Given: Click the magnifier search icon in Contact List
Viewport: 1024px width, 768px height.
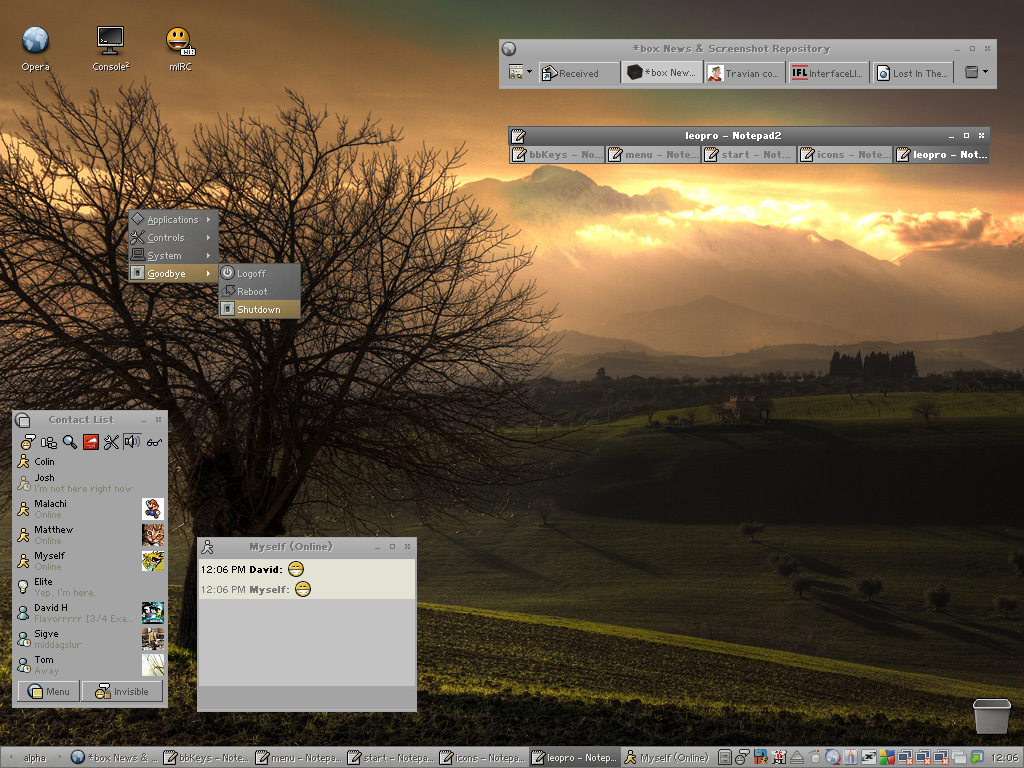Looking at the screenshot, I should coord(70,442).
